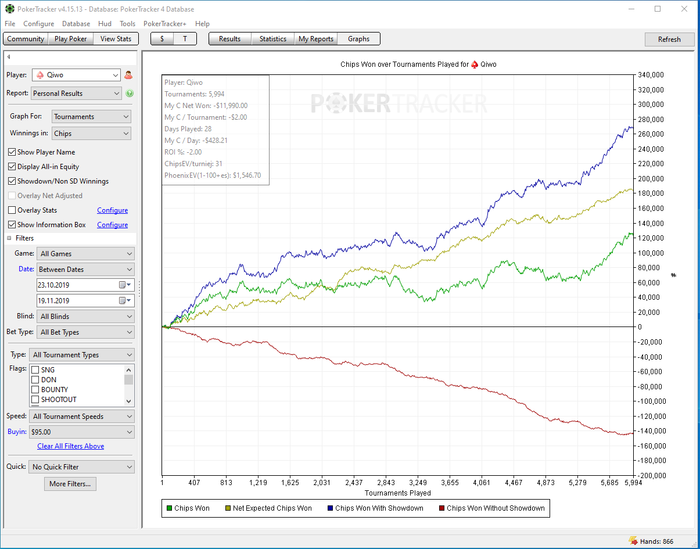The image size is (700, 549).
Task: Open calendar picker for start date 23.10.2019
Action: 125,285
